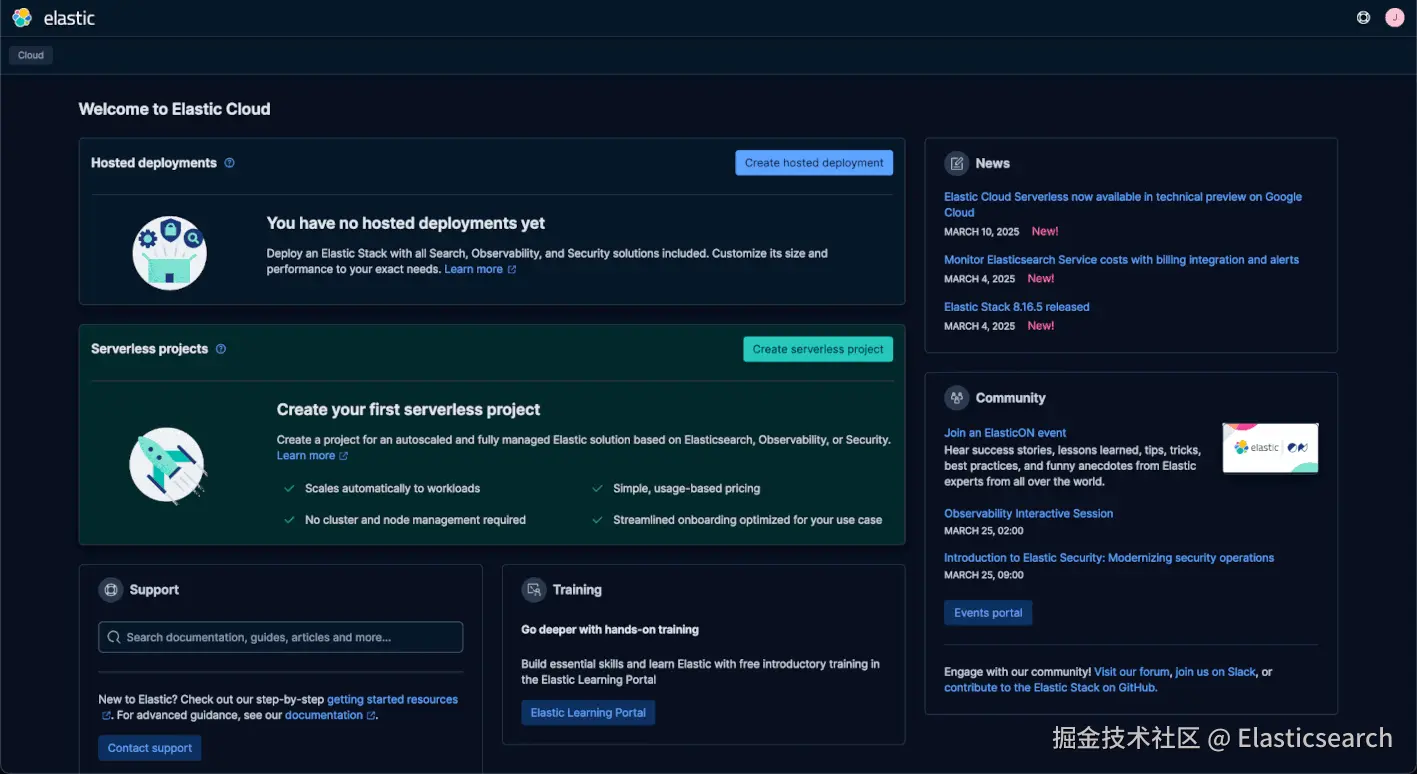Click the hosted deployments illustration icon
Screen dimensions: 1417x774
tap(170, 252)
